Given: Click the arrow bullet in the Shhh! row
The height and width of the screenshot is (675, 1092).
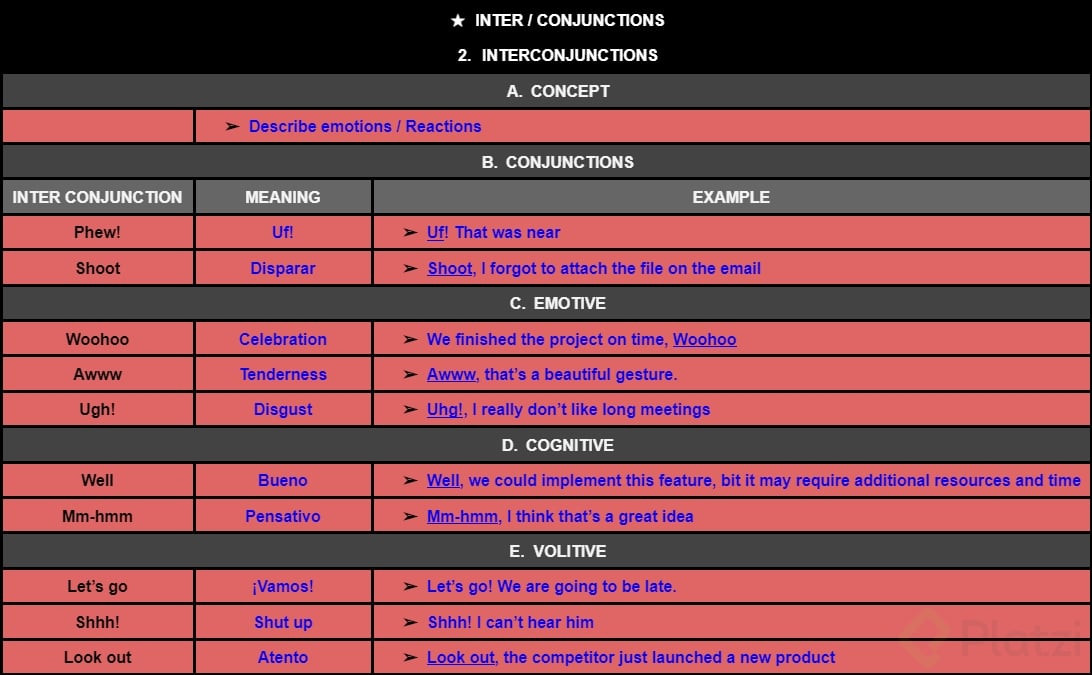Looking at the screenshot, I should tap(410, 622).
